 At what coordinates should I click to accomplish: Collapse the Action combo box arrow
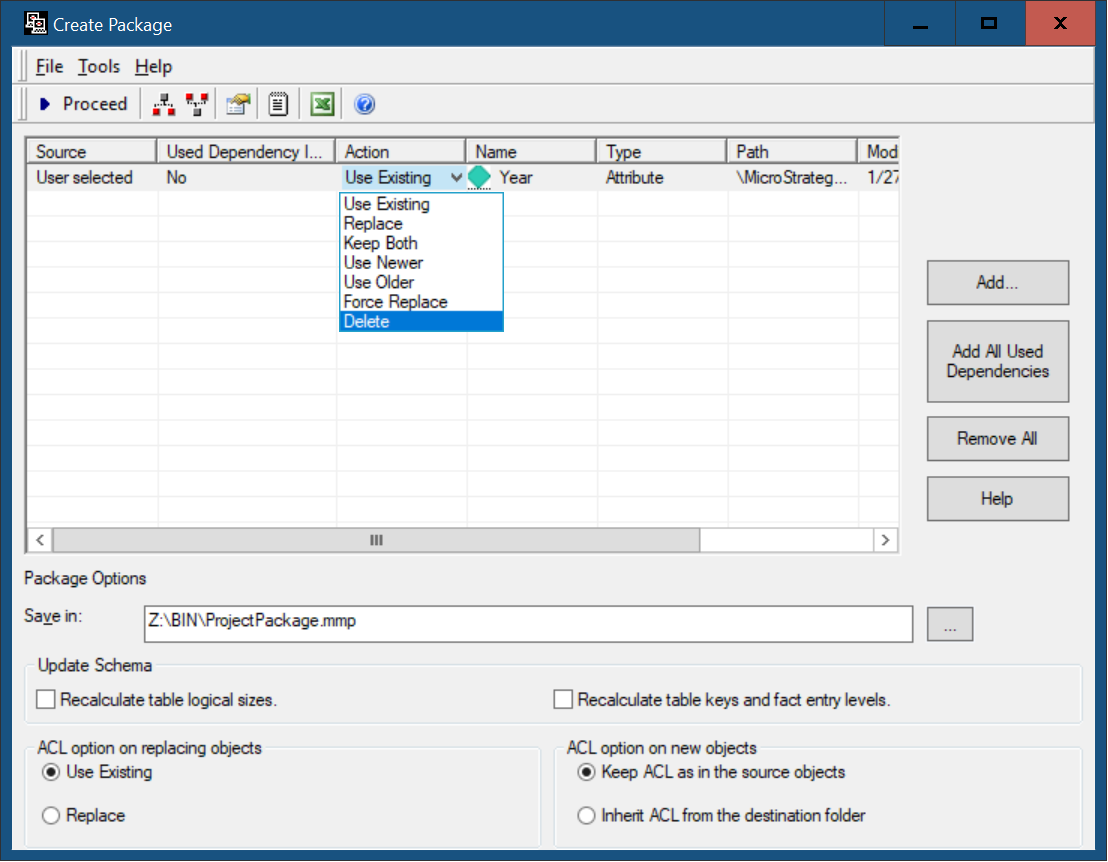pos(456,178)
